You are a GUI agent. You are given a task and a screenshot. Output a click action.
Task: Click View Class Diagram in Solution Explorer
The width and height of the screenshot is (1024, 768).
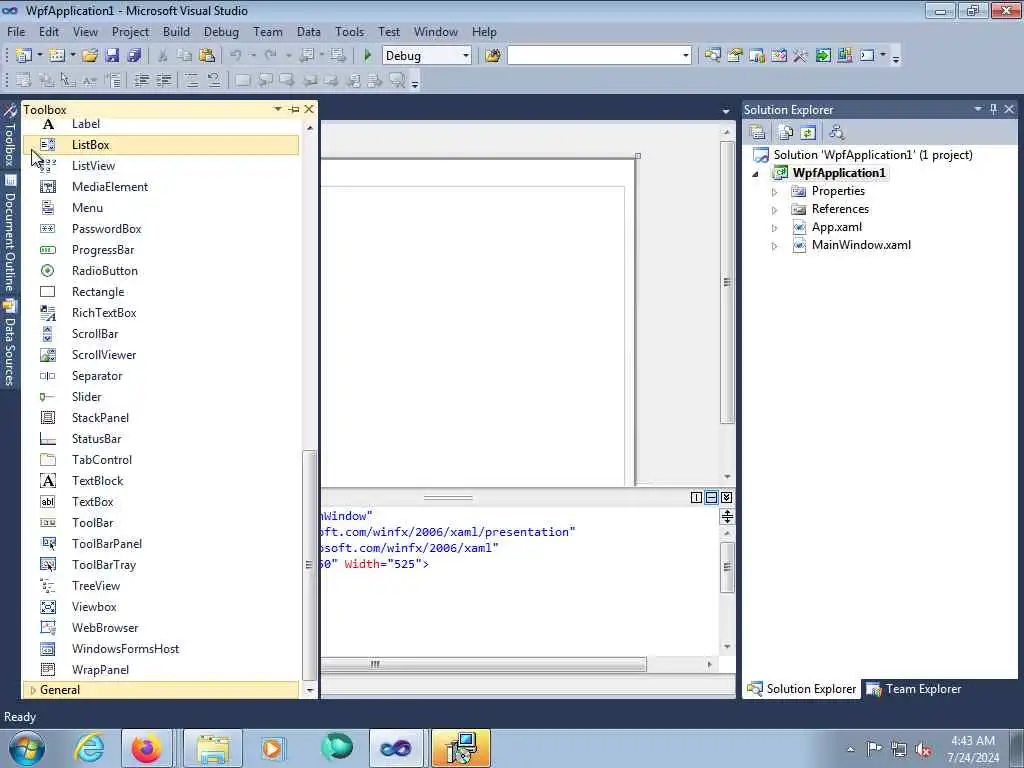837,133
